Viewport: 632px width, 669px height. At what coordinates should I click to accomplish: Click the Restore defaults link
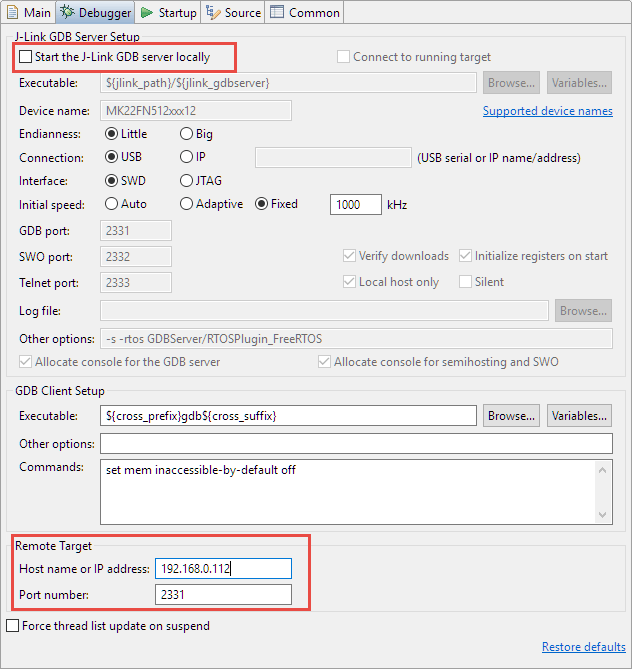(583, 647)
